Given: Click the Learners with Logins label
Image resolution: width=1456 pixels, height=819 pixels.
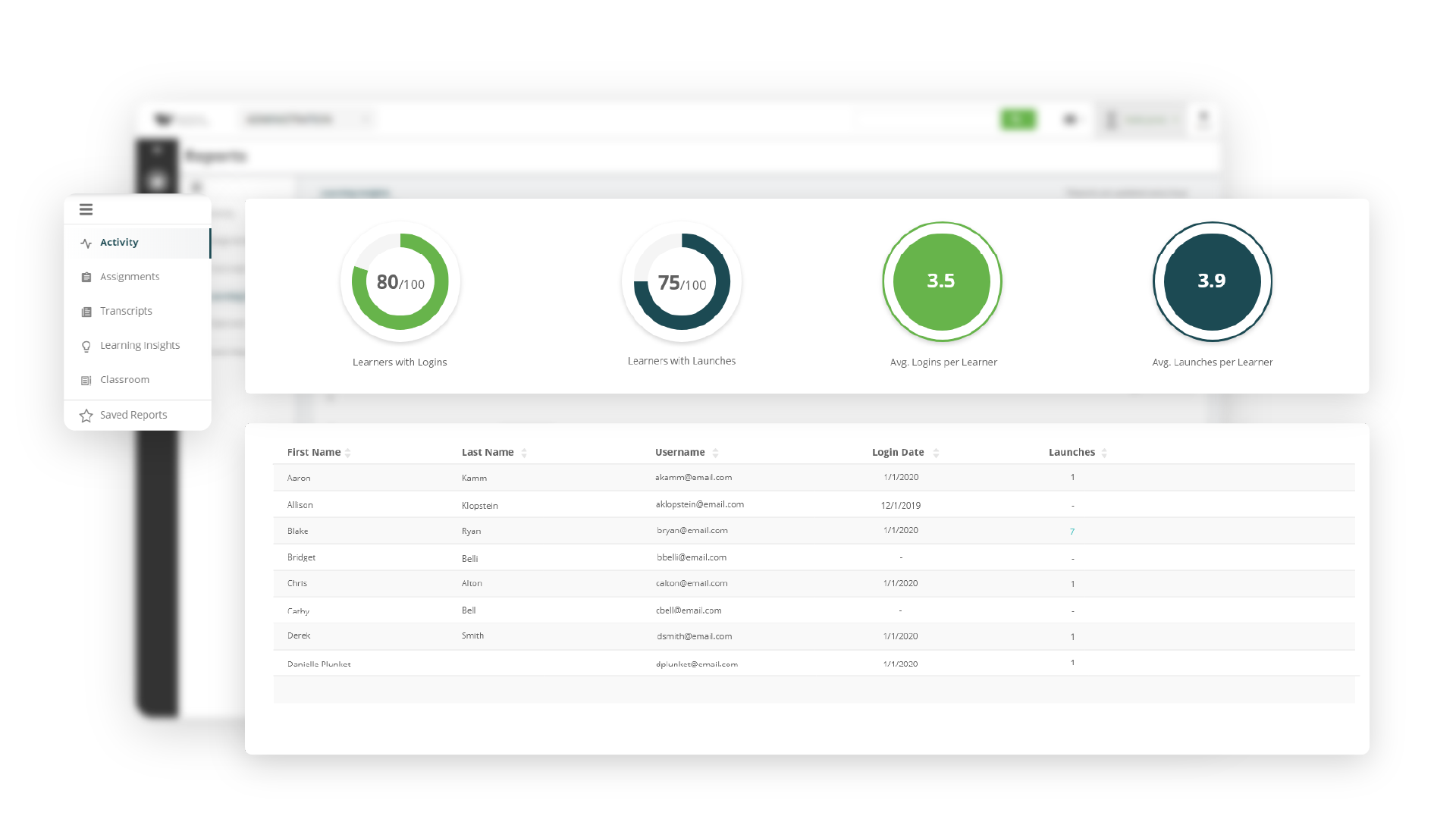Looking at the screenshot, I should coord(400,362).
